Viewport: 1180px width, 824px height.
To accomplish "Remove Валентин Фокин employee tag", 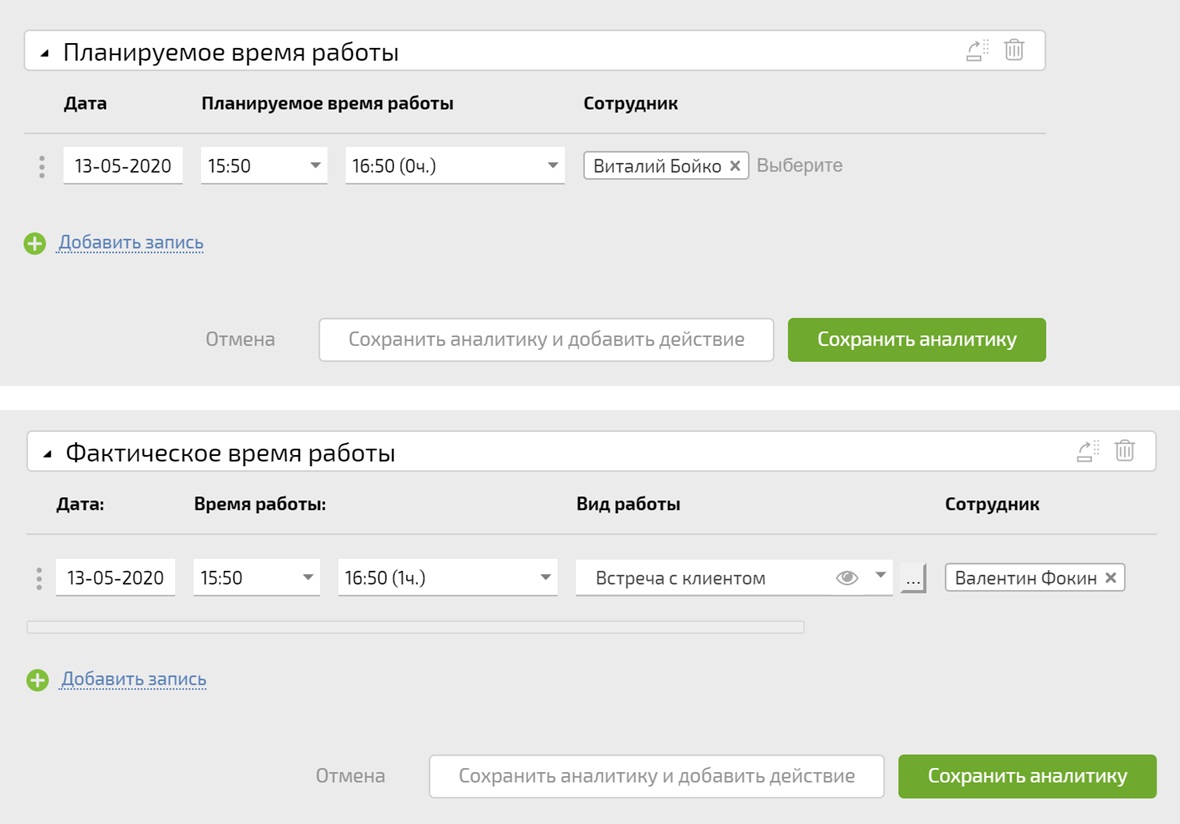I will point(1111,578).
